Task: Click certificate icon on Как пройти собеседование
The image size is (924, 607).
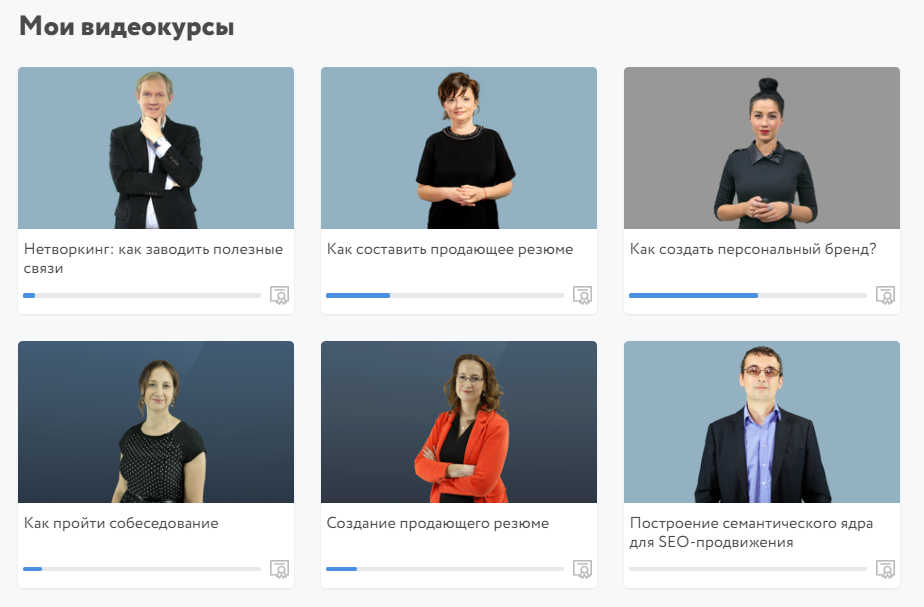Action: tap(279, 569)
